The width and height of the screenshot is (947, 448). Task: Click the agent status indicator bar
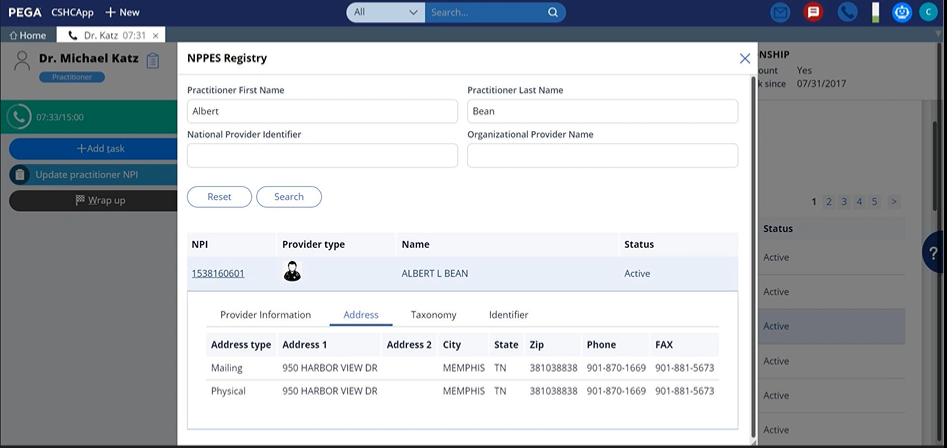pyautogui.click(x=875, y=12)
